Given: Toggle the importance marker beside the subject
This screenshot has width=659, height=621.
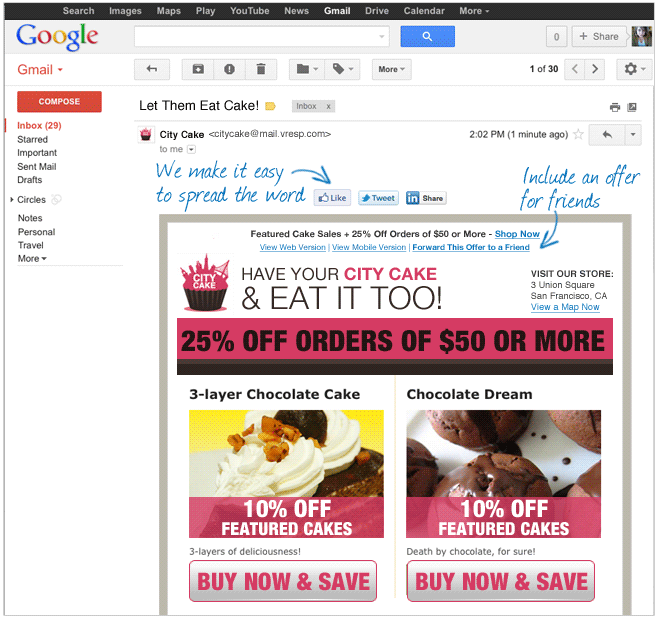Looking at the screenshot, I should (270, 106).
